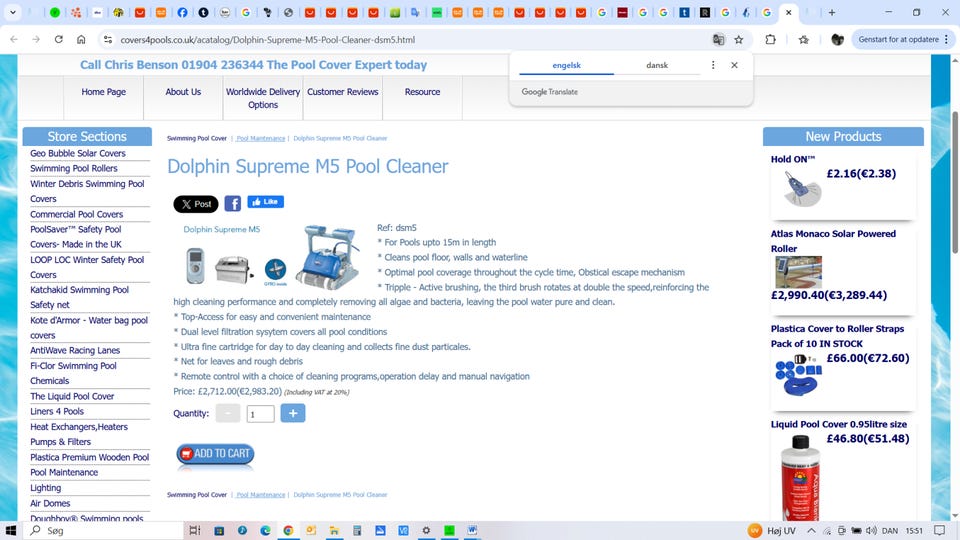The width and height of the screenshot is (960, 540).
Task: Open the Hold ON product link
Action: pos(793,159)
